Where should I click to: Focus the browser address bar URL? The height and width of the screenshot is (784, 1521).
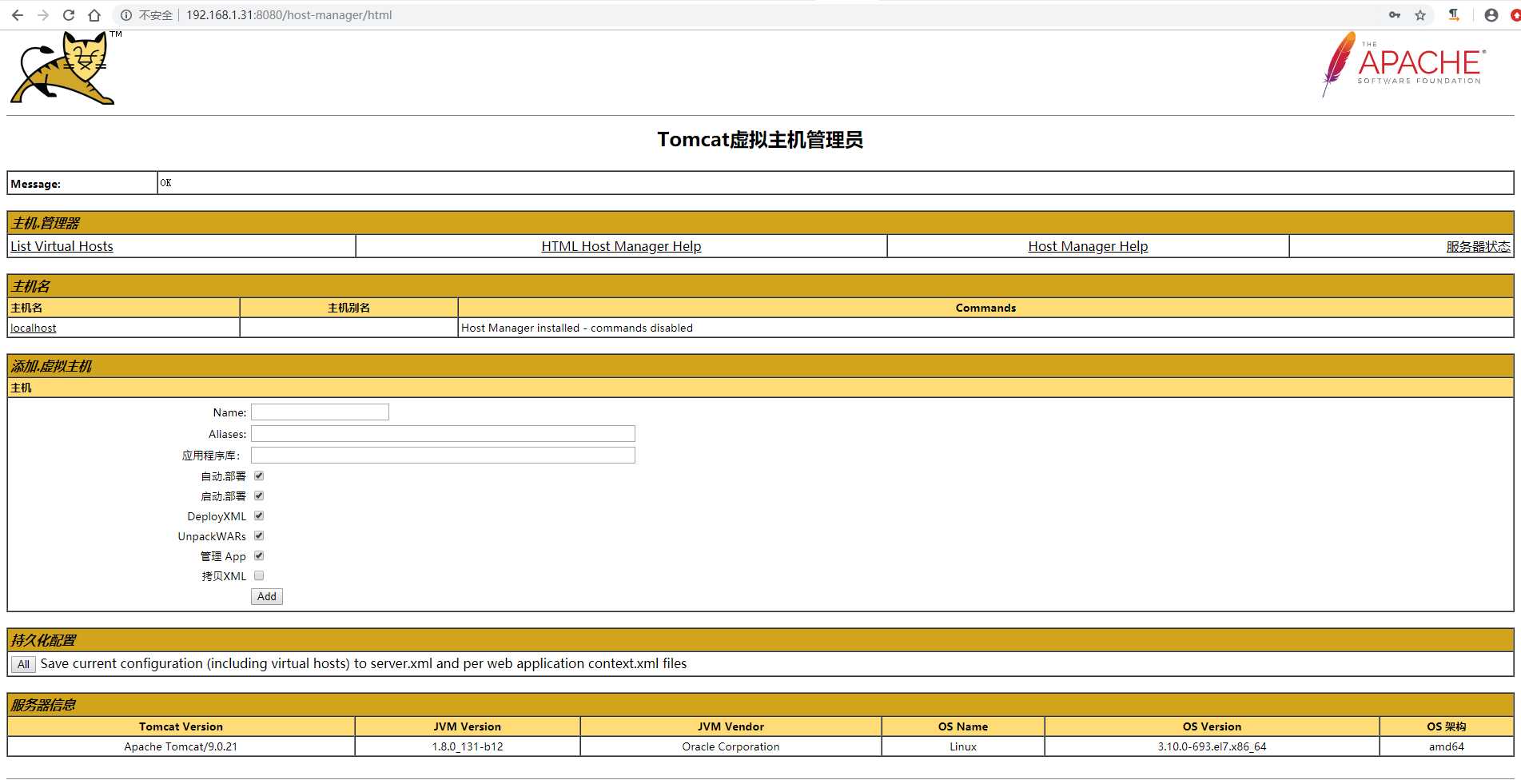click(x=289, y=15)
